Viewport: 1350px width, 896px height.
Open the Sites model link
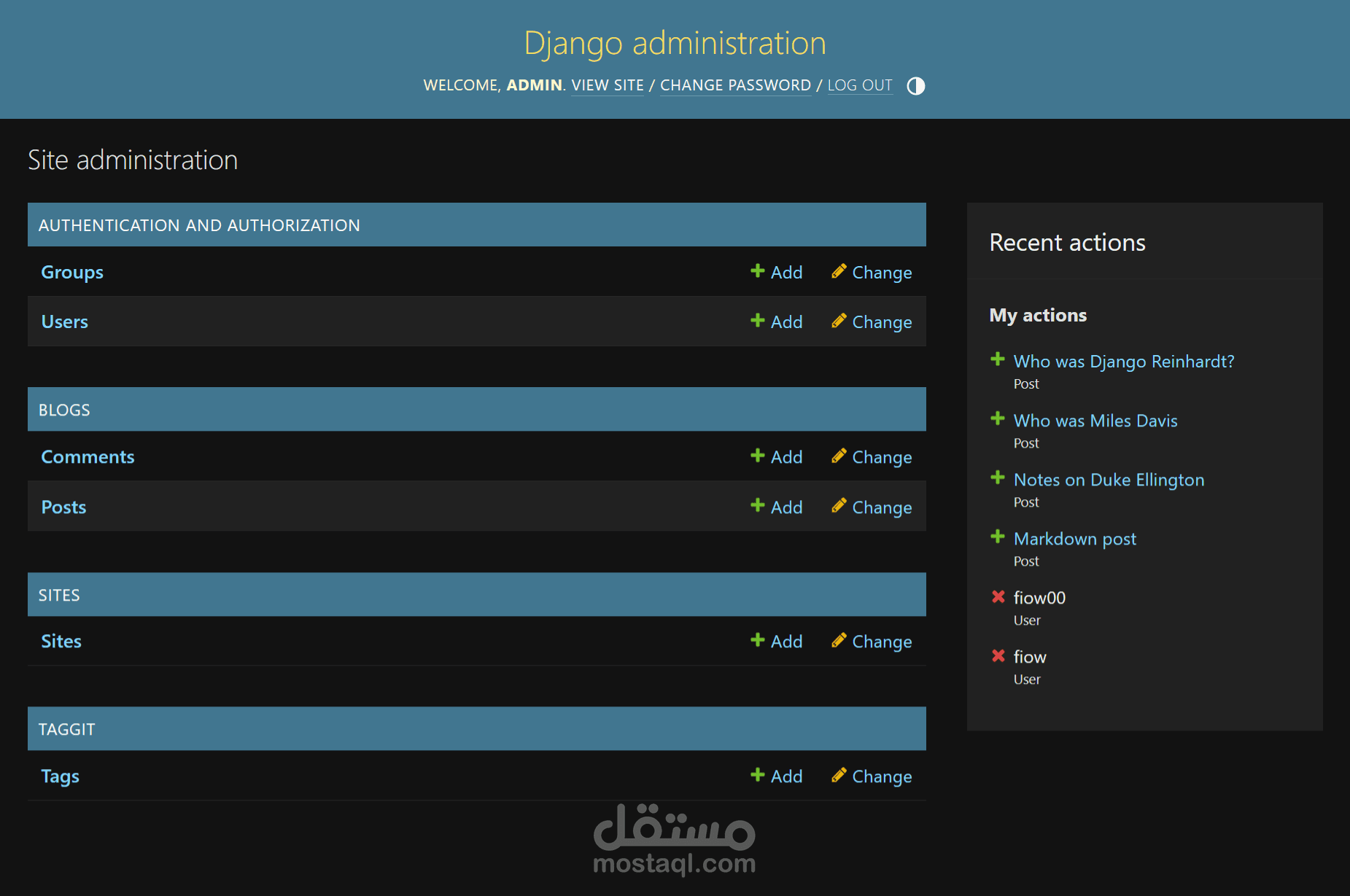tap(61, 641)
